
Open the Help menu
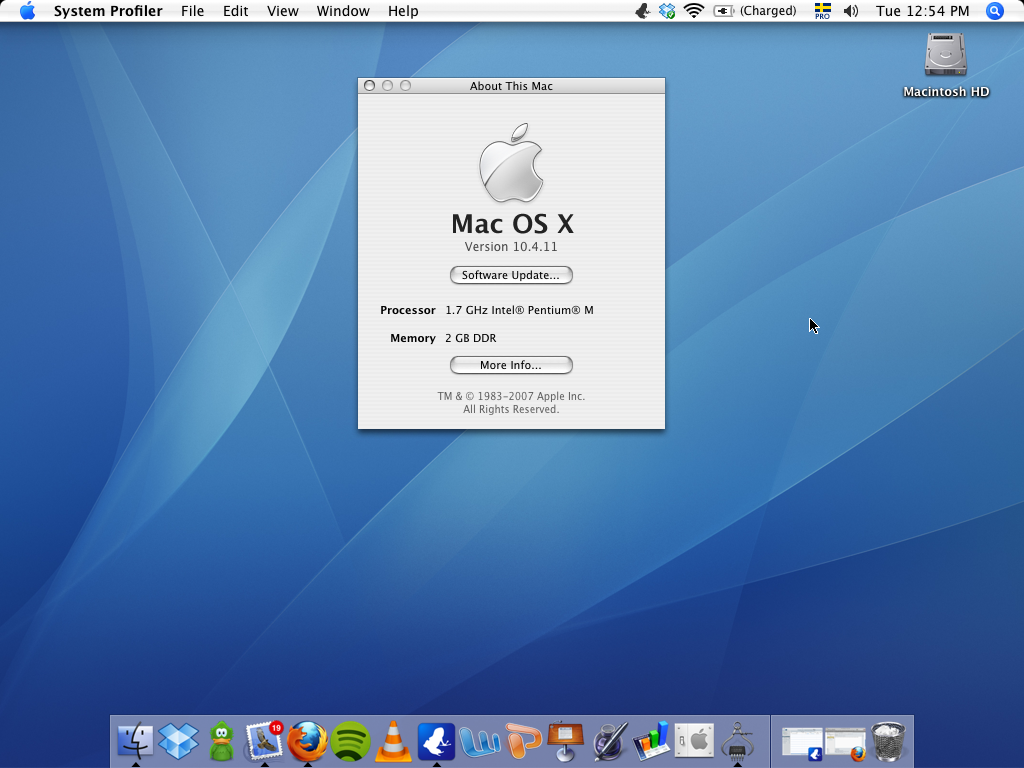point(403,11)
